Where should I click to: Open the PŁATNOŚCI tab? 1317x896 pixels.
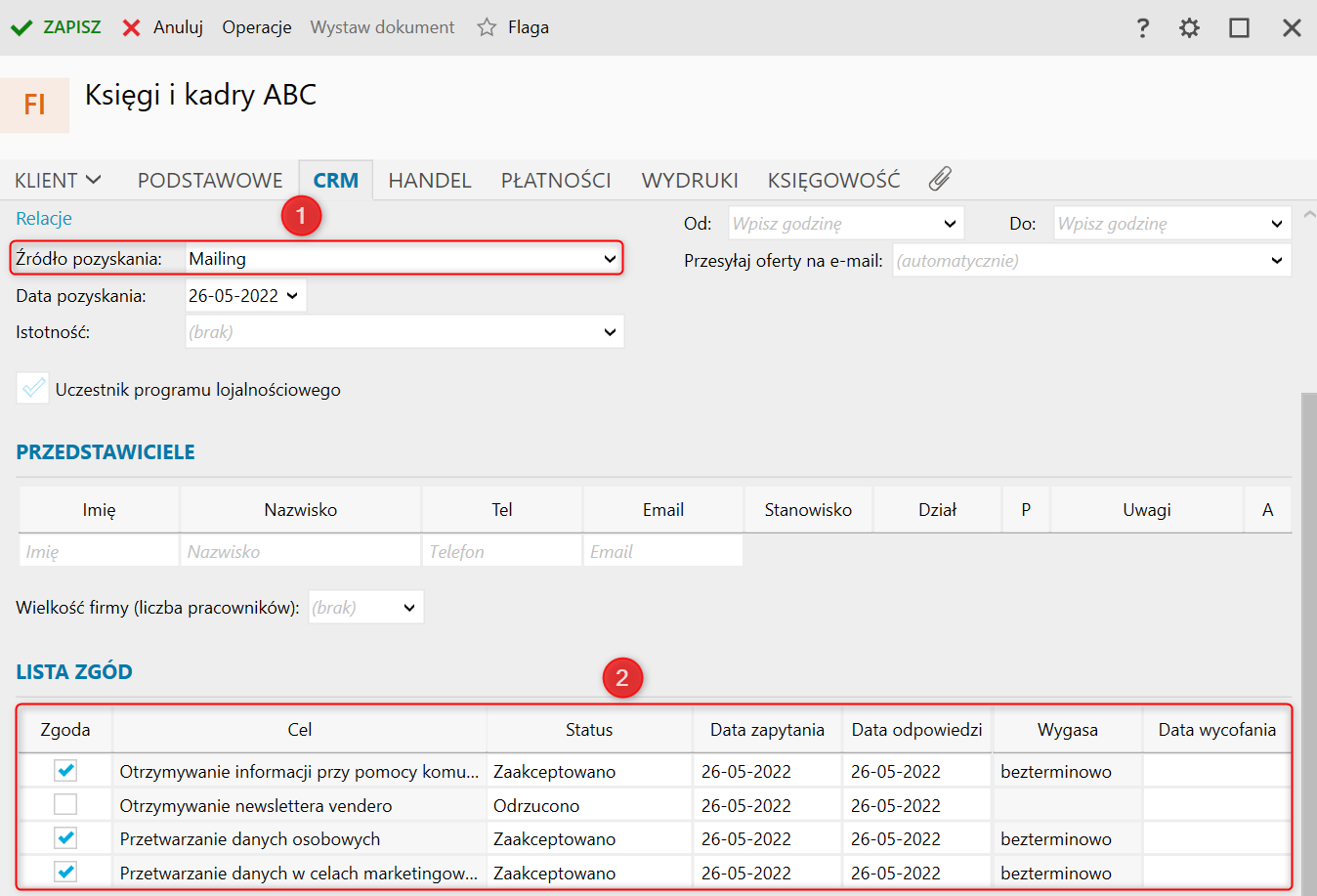click(x=556, y=181)
